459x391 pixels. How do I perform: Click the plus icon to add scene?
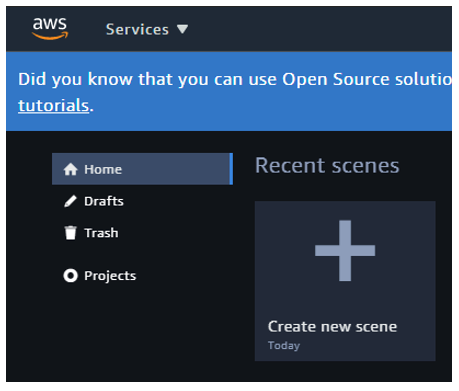(x=345, y=251)
